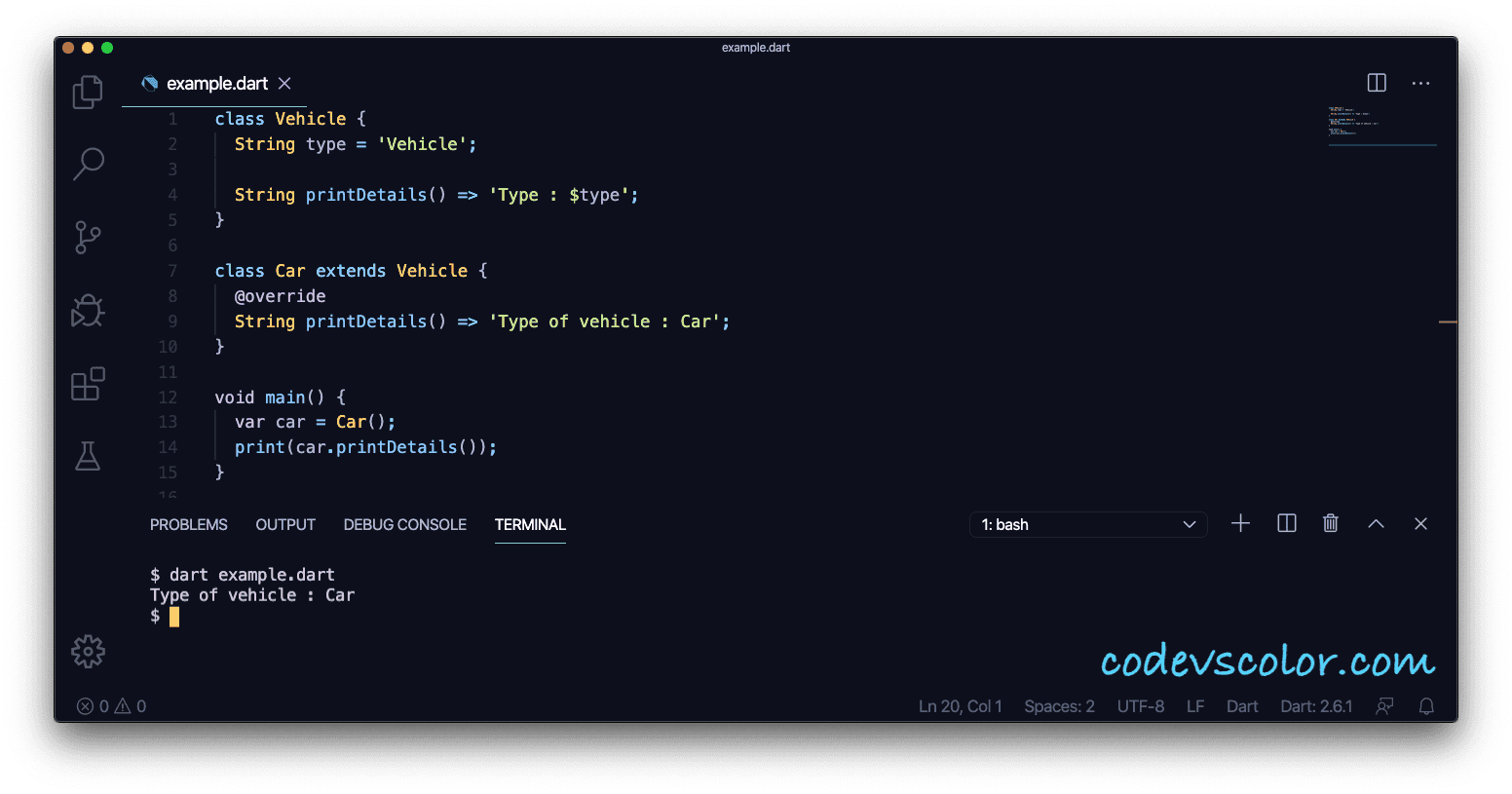Viewport: 1512px width, 794px height.
Task: Switch to the DEBUG CONSOLE tab
Action: (x=405, y=524)
